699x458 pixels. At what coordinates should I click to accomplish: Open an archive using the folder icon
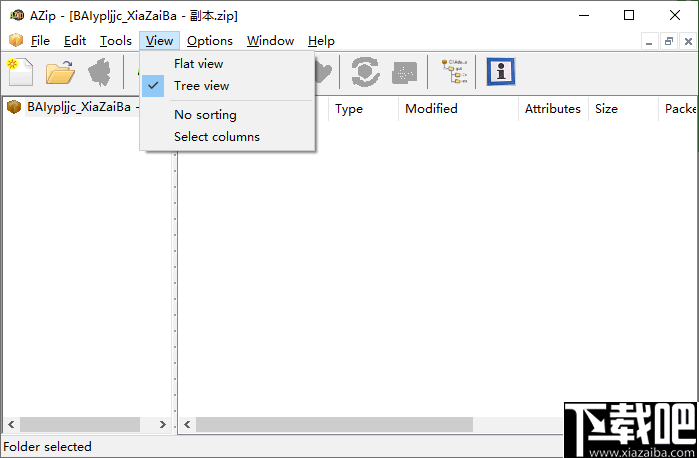coord(60,72)
